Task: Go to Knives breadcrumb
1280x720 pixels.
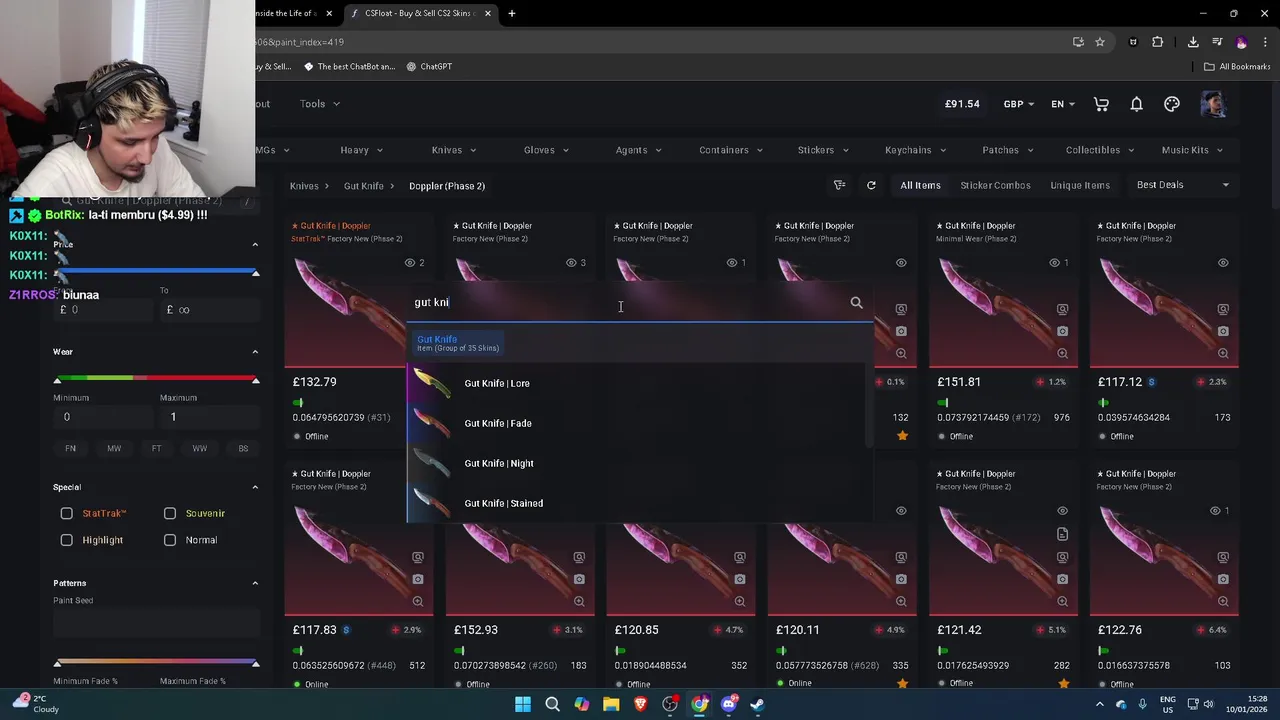Action: [x=304, y=186]
